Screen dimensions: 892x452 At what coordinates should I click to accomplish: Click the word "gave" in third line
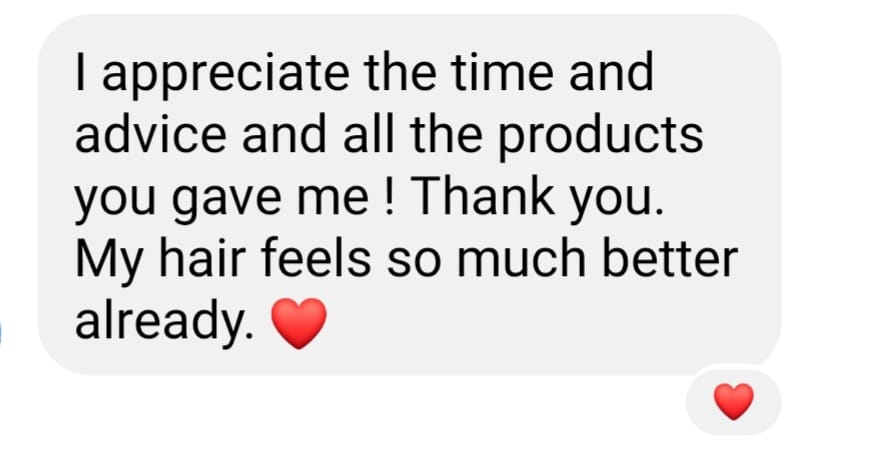tap(229, 201)
